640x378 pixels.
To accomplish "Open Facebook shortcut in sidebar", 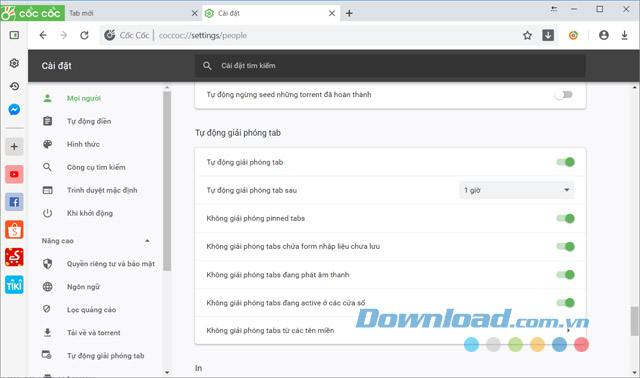I will click(x=14, y=202).
